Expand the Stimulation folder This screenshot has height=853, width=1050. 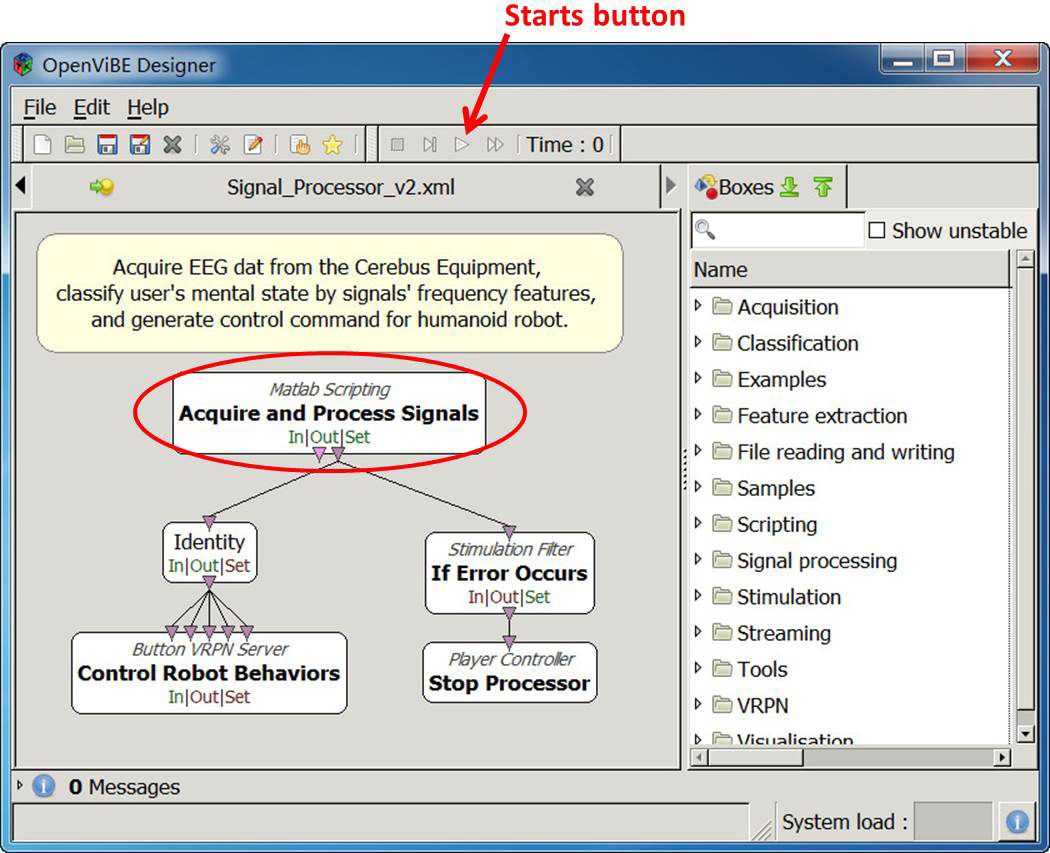click(x=698, y=595)
